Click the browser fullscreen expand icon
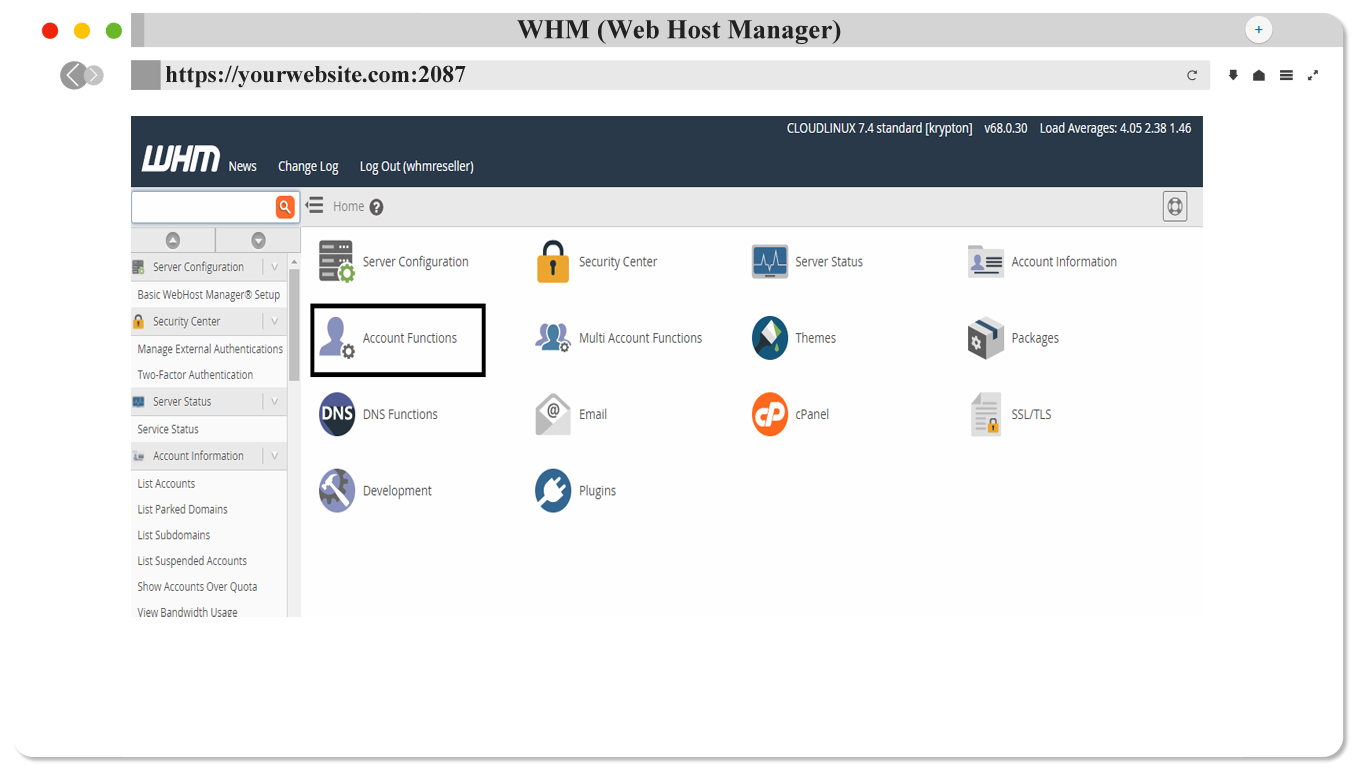Image resolution: width=1362 pixels, height=769 pixels. coord(1313,75)
